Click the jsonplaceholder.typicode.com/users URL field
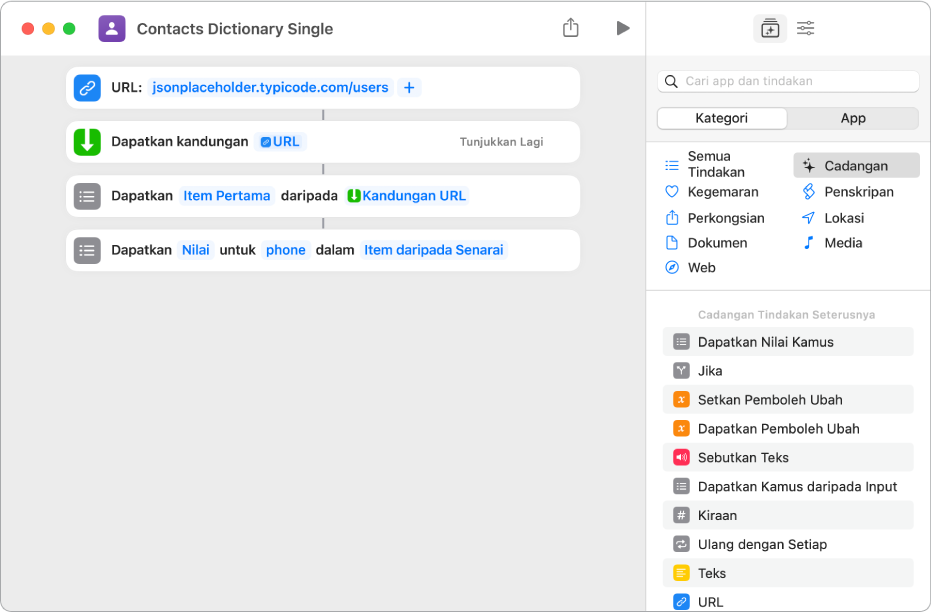The image size is (931, 612). [270, 88]
